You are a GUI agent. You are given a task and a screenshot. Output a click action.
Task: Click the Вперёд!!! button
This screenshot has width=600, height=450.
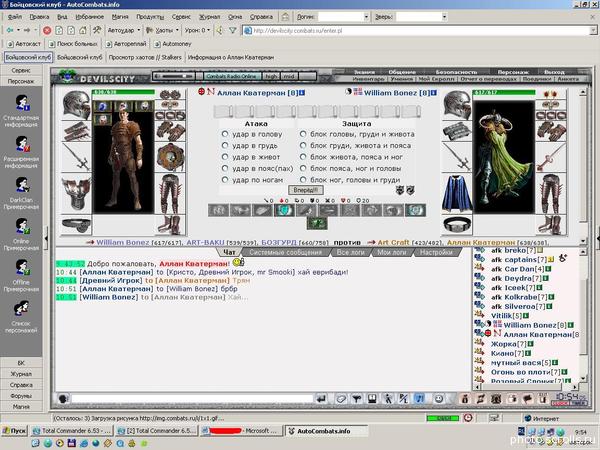[x=305, y=190]
